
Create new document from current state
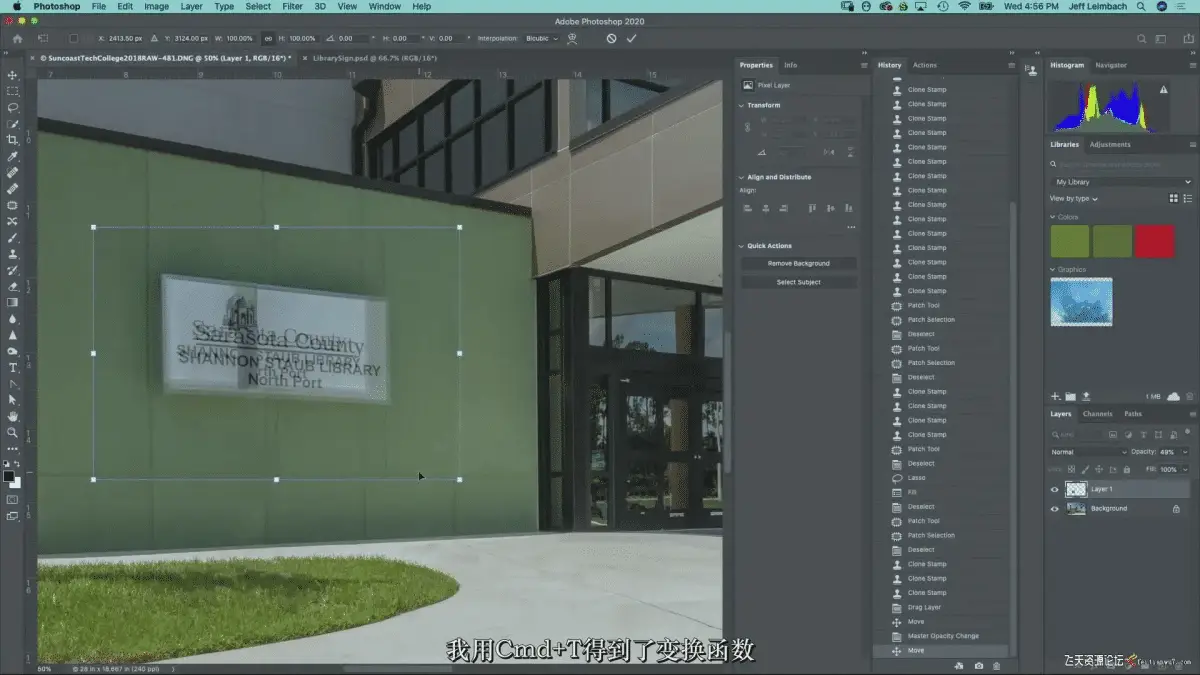[x=958, y=665]
